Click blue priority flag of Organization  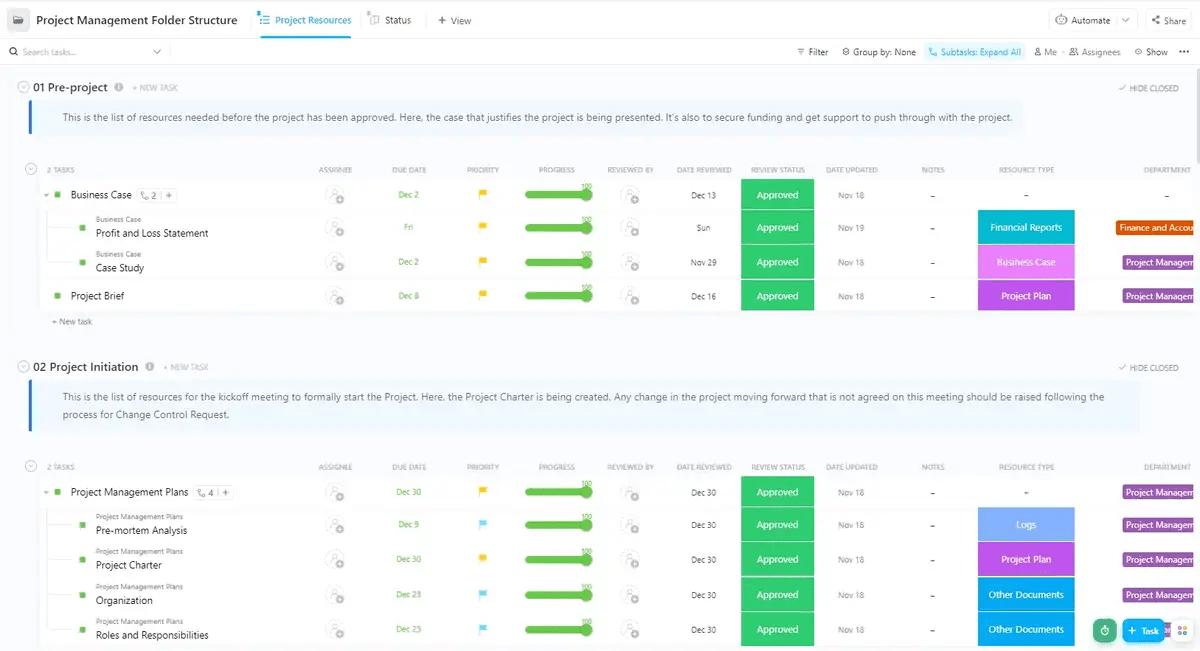[483, 595]
